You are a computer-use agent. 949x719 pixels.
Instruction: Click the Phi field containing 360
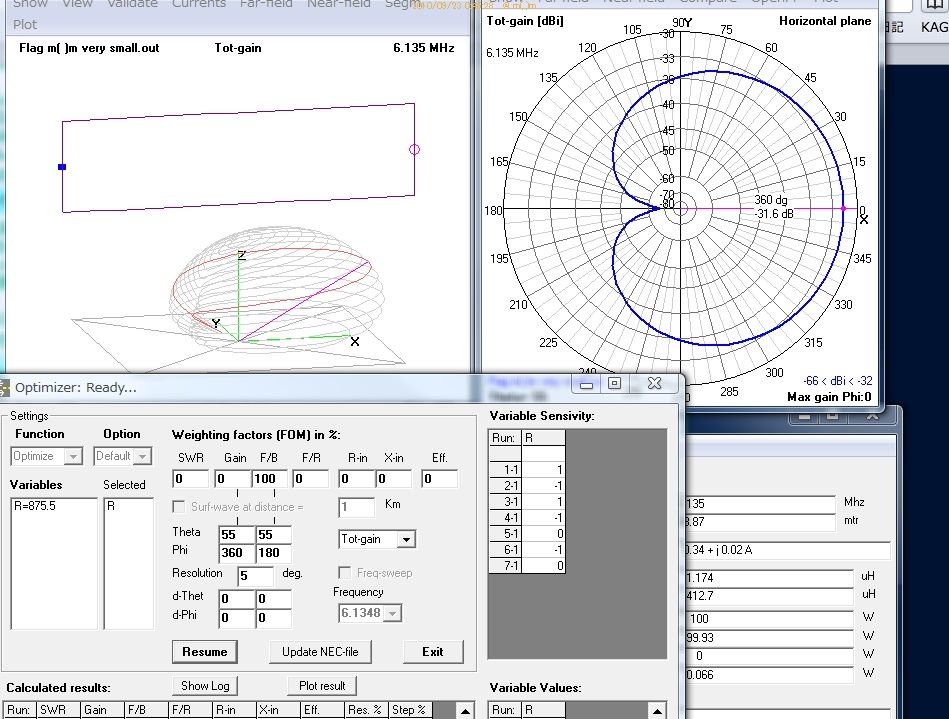(x=237, y=553)
